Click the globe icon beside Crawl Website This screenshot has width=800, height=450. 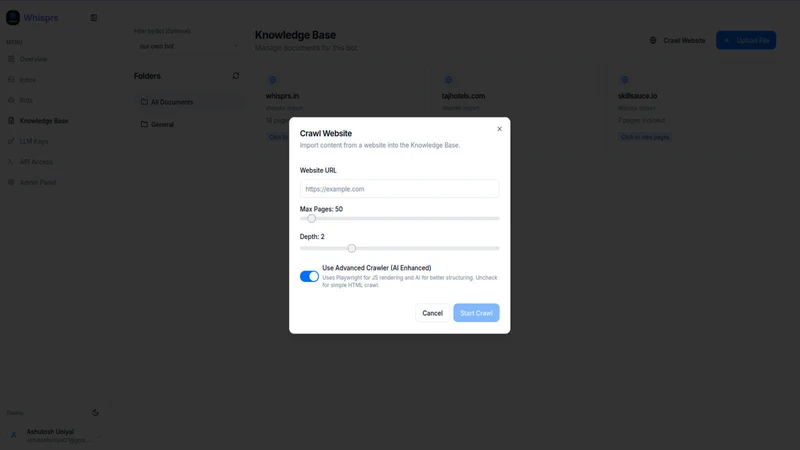(x=653, y=40)
